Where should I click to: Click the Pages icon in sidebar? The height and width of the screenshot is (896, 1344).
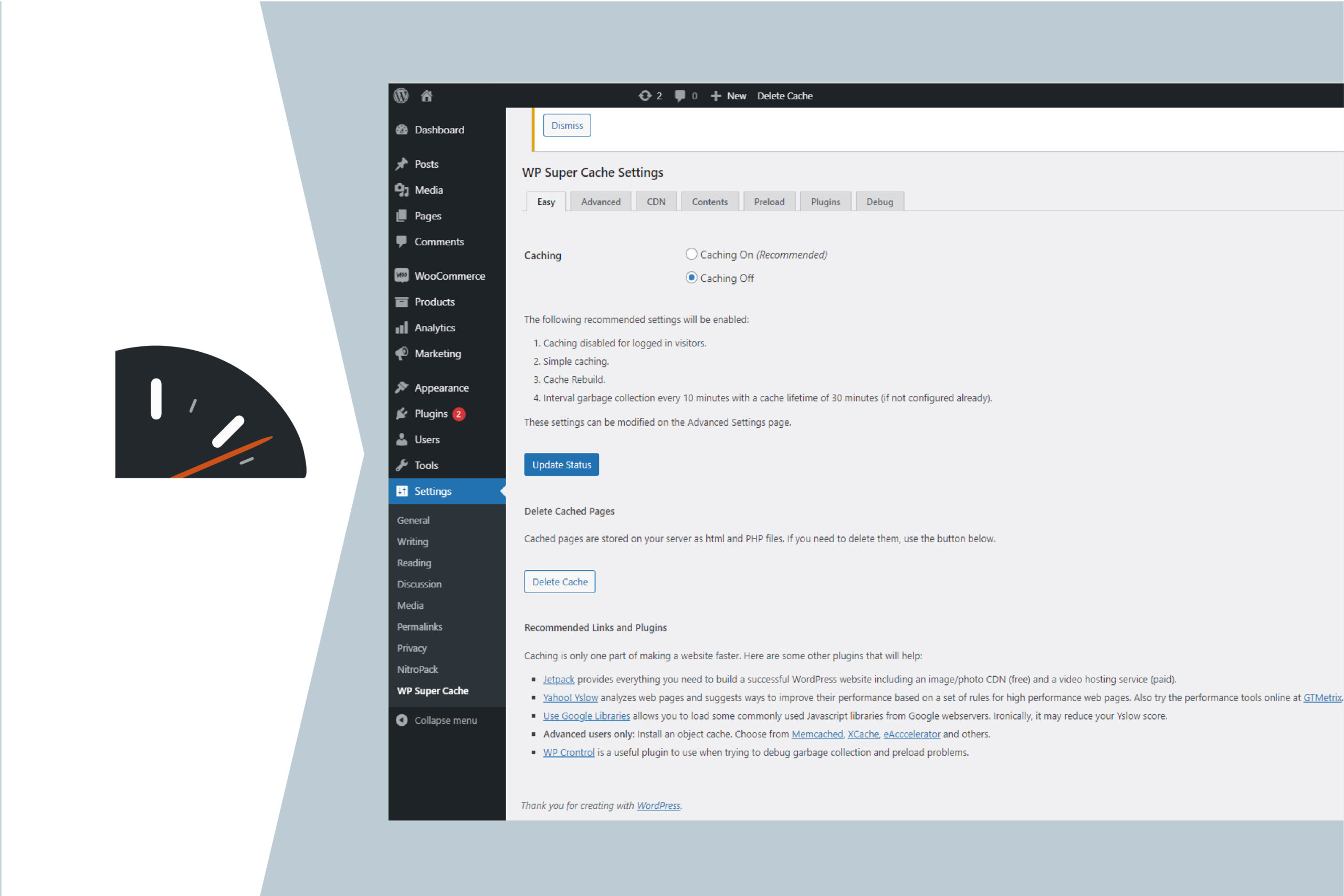tap(402, 216)
